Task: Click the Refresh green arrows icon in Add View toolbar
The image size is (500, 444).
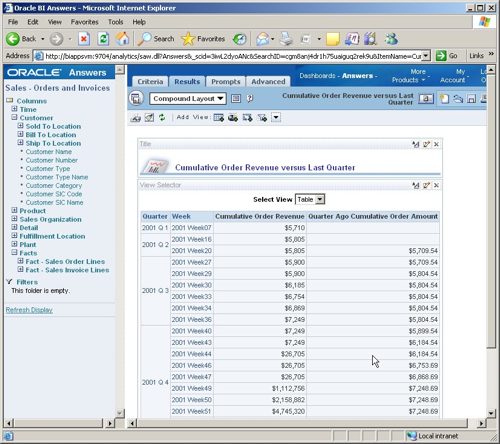Action: (x=162, y=118)
